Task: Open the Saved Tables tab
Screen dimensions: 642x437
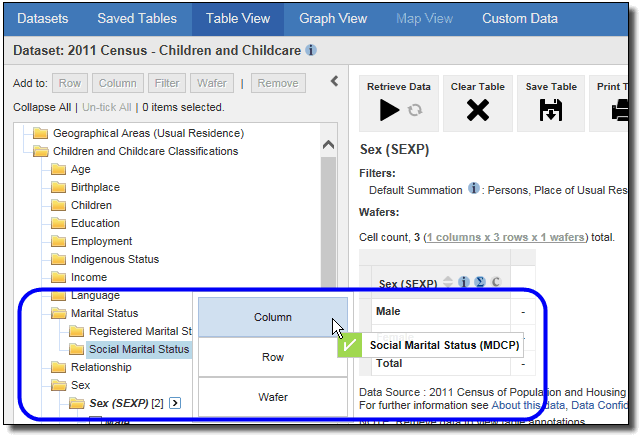Action: point(137,18)
